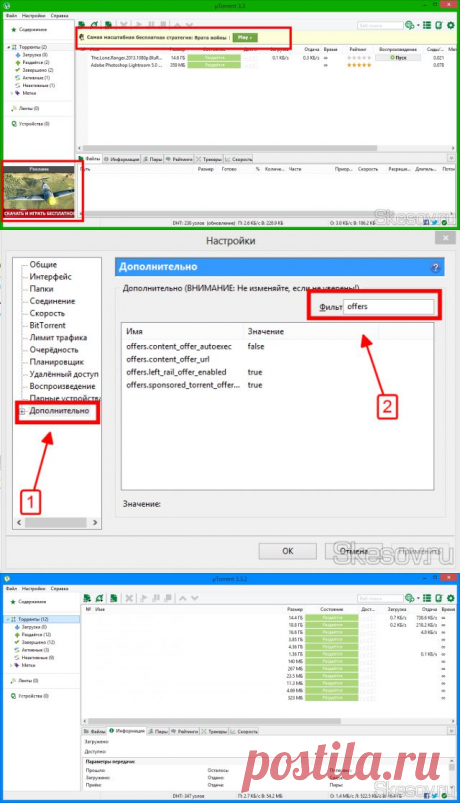Click remote device icon in top window toolbar

439,25
